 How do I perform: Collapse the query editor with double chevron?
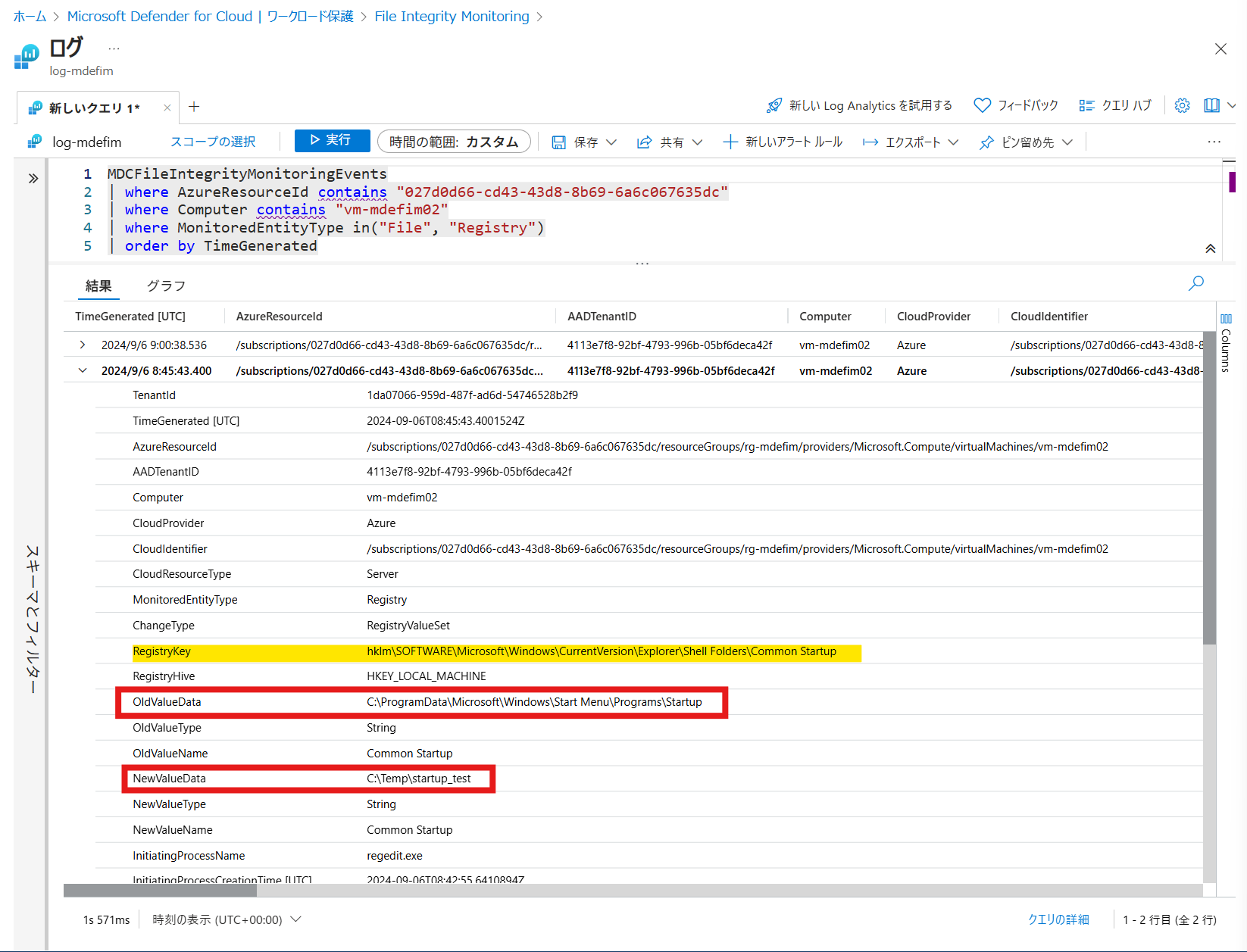pyautogui.click(x=1211, y=248)
